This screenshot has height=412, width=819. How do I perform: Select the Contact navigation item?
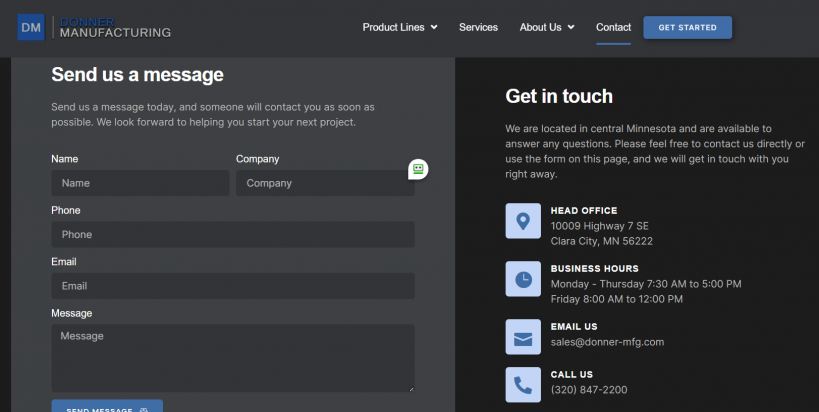tap(613, 27)
